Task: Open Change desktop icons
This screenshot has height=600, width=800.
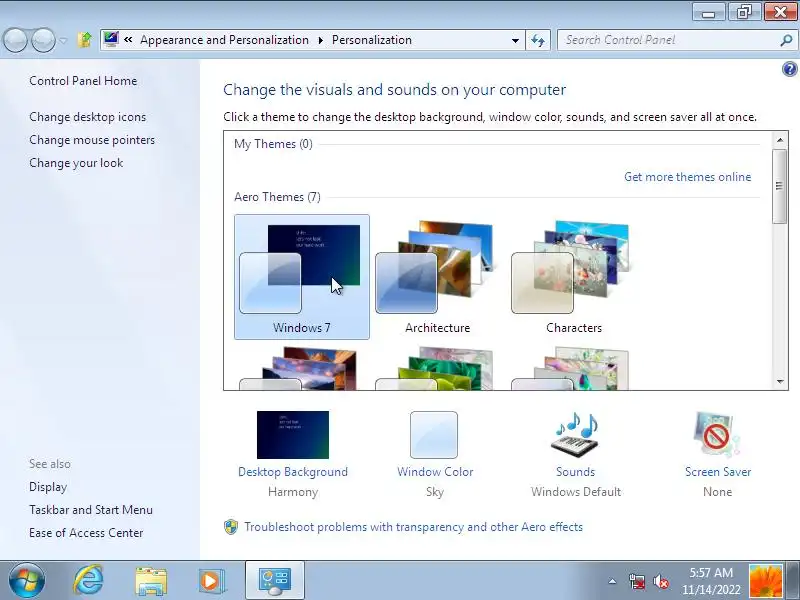Action: pos(87,117)
